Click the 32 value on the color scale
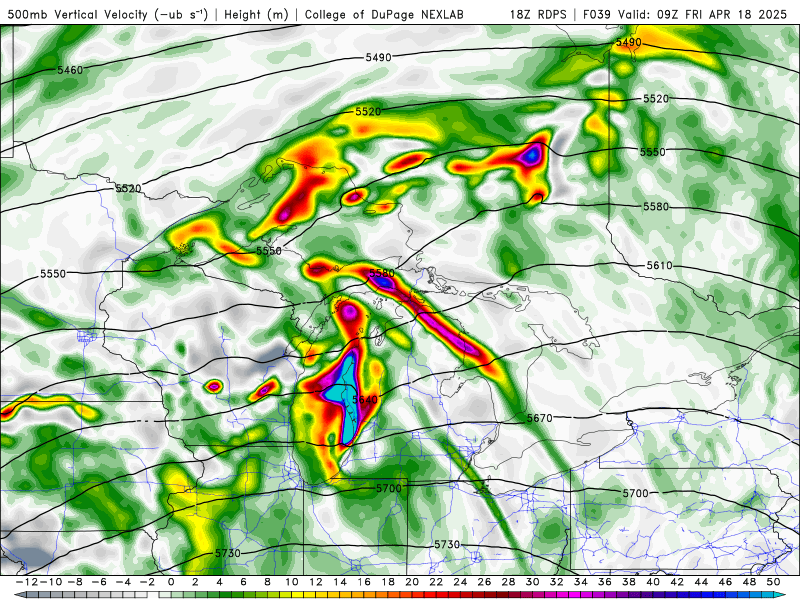 pyautogui.click(x=557, y=582)
